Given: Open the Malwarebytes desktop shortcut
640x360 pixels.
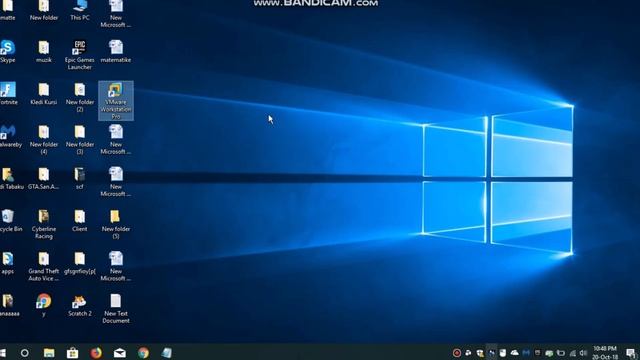Looking at the screenshot, I should pyautogui.click(x=10, y=136).
